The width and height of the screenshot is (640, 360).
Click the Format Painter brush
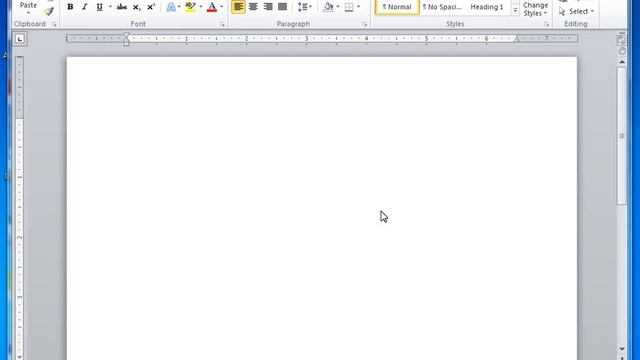(x=49, y=11)
